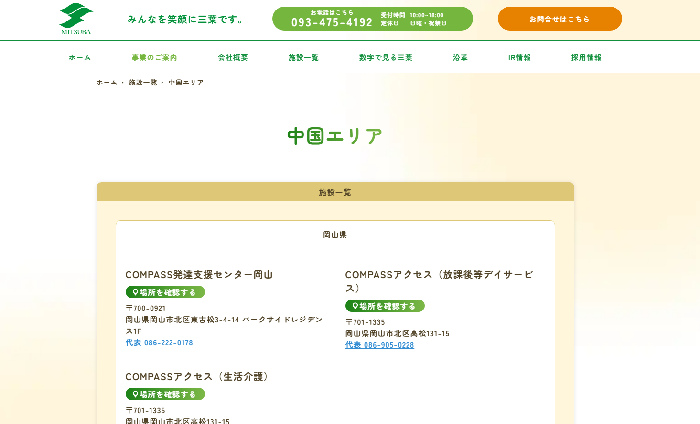Image resolution: width=700 pixels, height=424 pixels.
Task: Open 施設一覧 menu item
Action: (303, 58)
